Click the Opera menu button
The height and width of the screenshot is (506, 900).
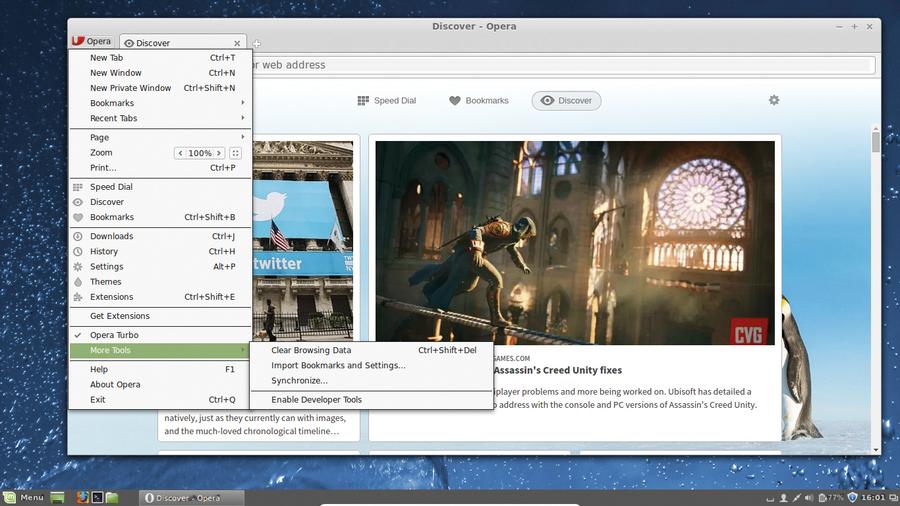(x=92, y=41)
